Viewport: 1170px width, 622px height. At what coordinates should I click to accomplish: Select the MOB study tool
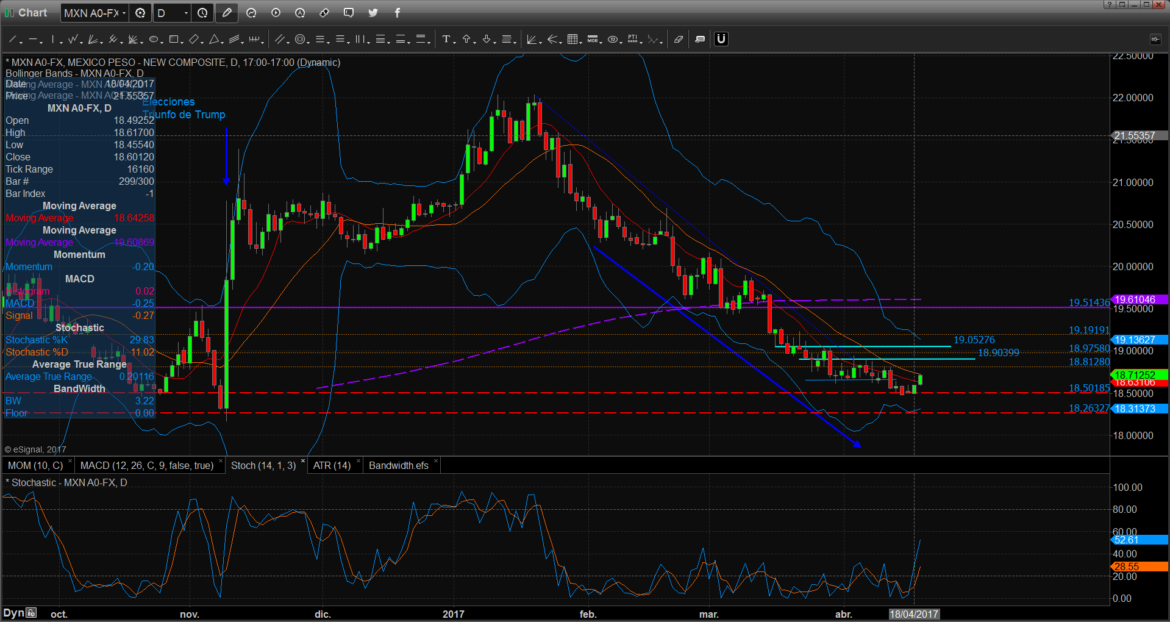(x=592, y=39)
